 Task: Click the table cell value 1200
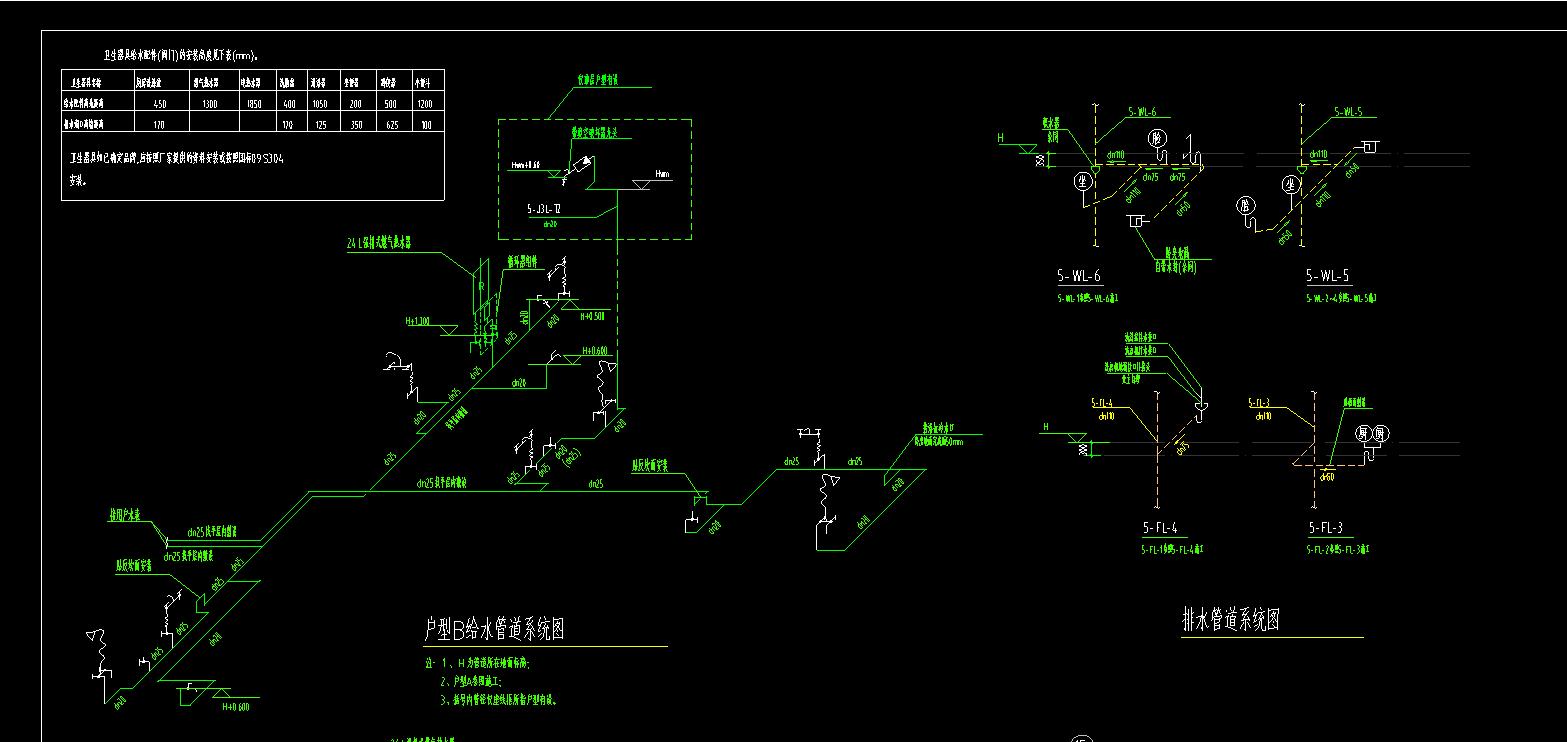pos(426,104)
